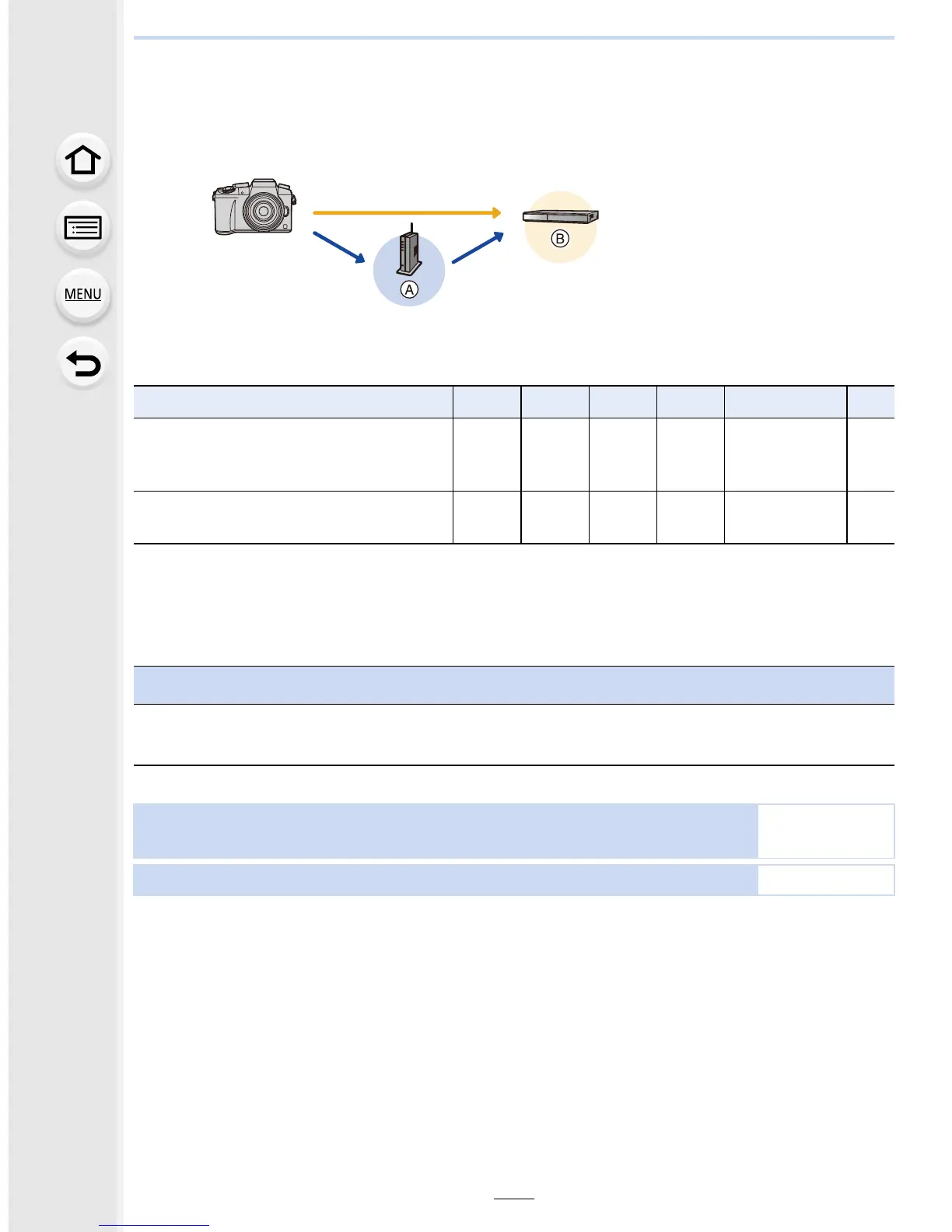Click the camera illustration
This screenshot has width=952, height=1232.
tap(254, 206)
